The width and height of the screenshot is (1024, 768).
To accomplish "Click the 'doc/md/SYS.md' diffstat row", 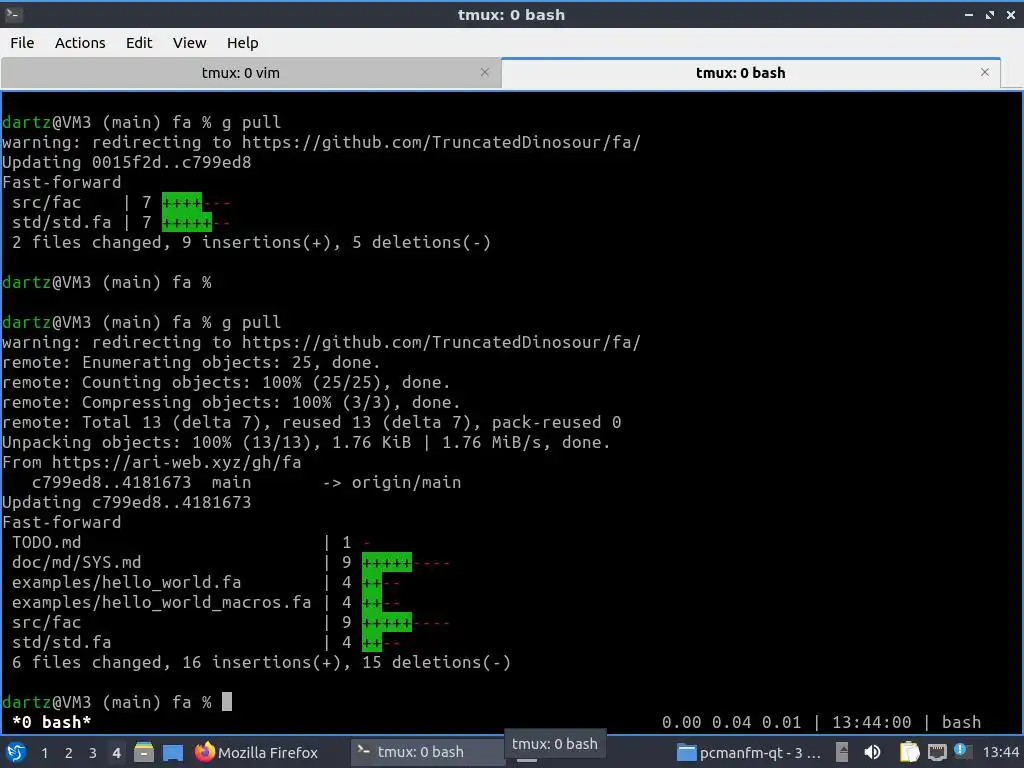I will point(231,562).
